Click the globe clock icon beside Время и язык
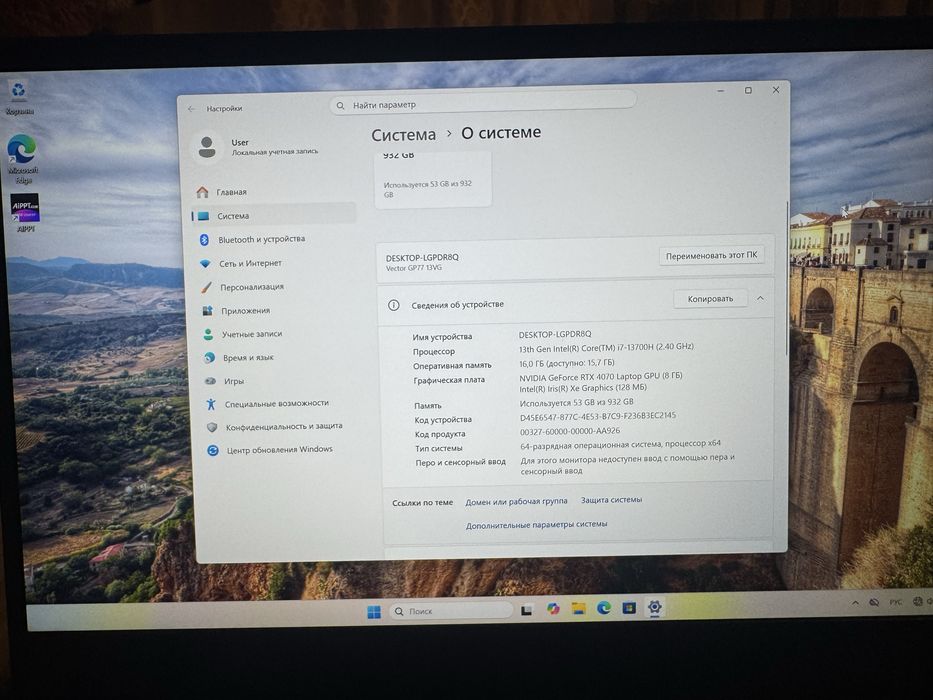 pos(209,357)
